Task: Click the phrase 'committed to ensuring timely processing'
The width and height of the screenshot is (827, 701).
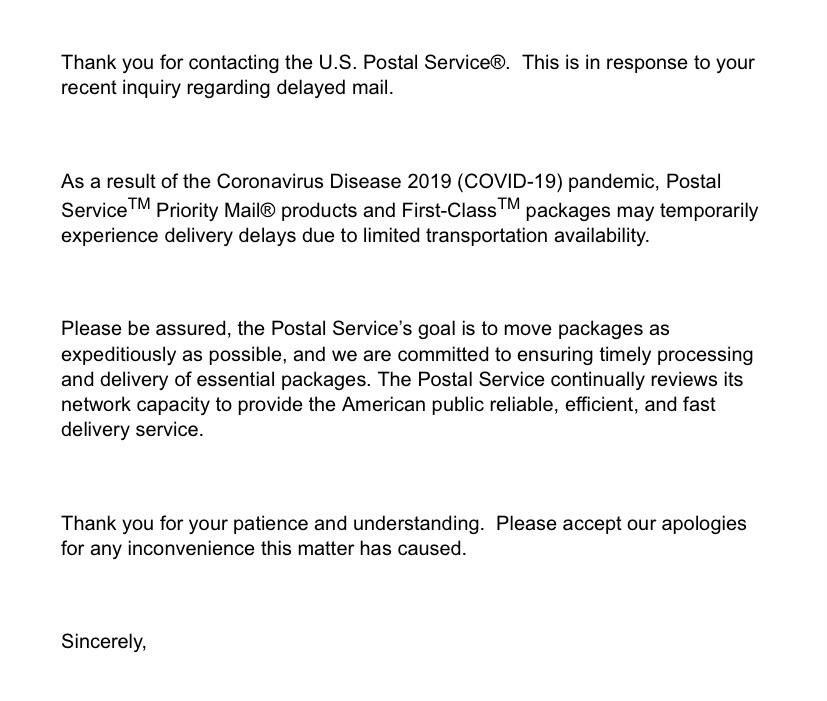Action: [x=575, y=354]
